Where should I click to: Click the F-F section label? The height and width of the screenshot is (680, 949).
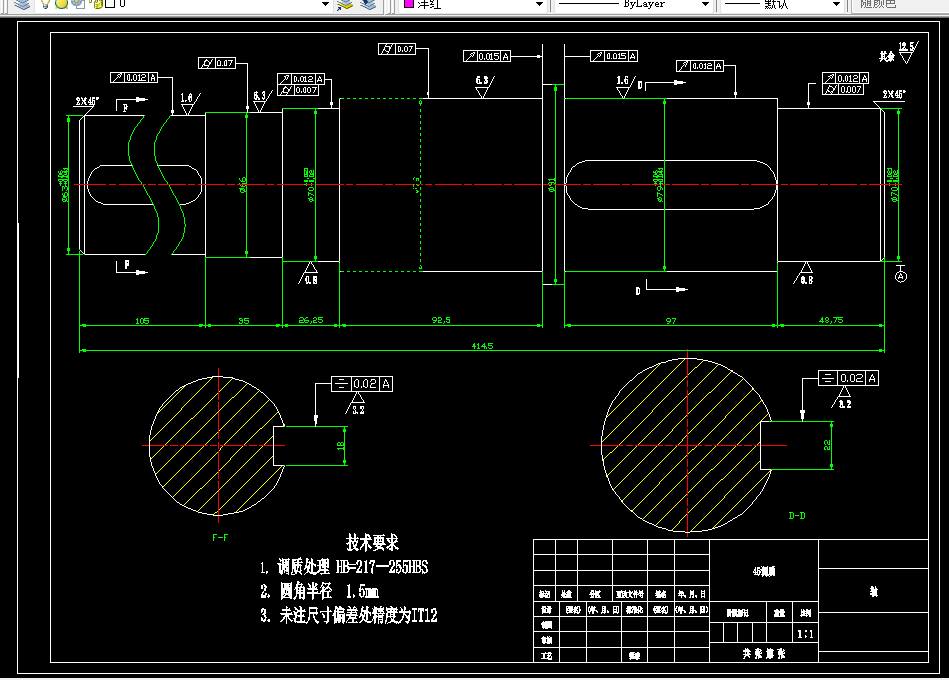click(x=220, y=537)
